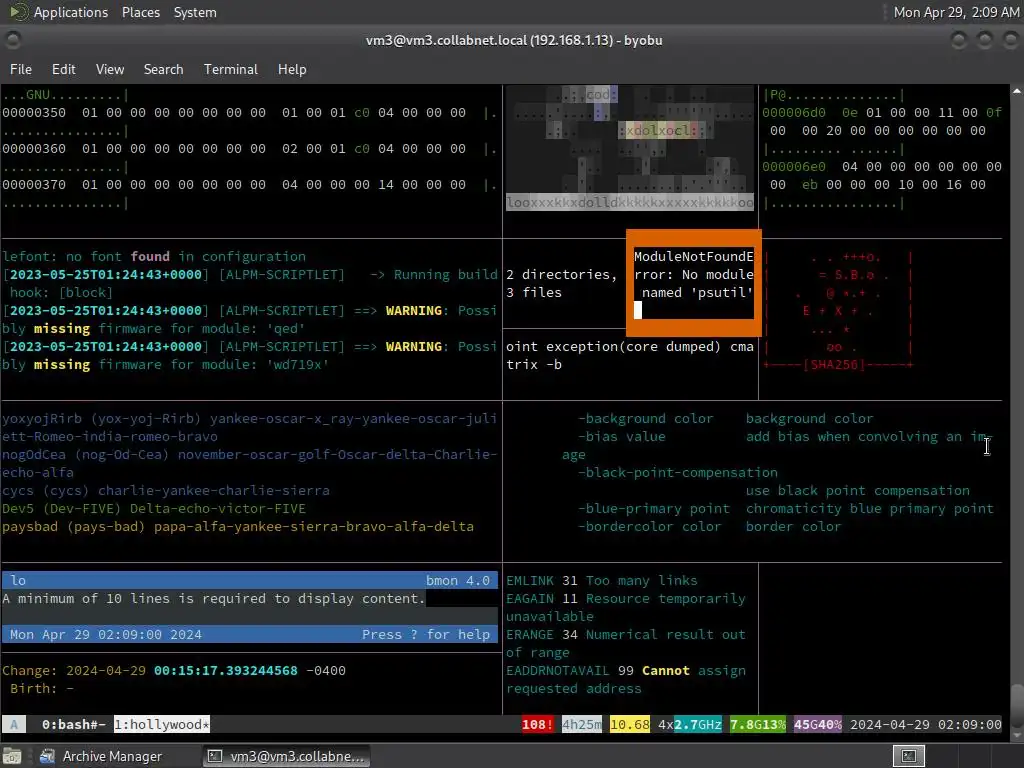Open the View menu
This screenshot has height=768, width=1024.
110,69
